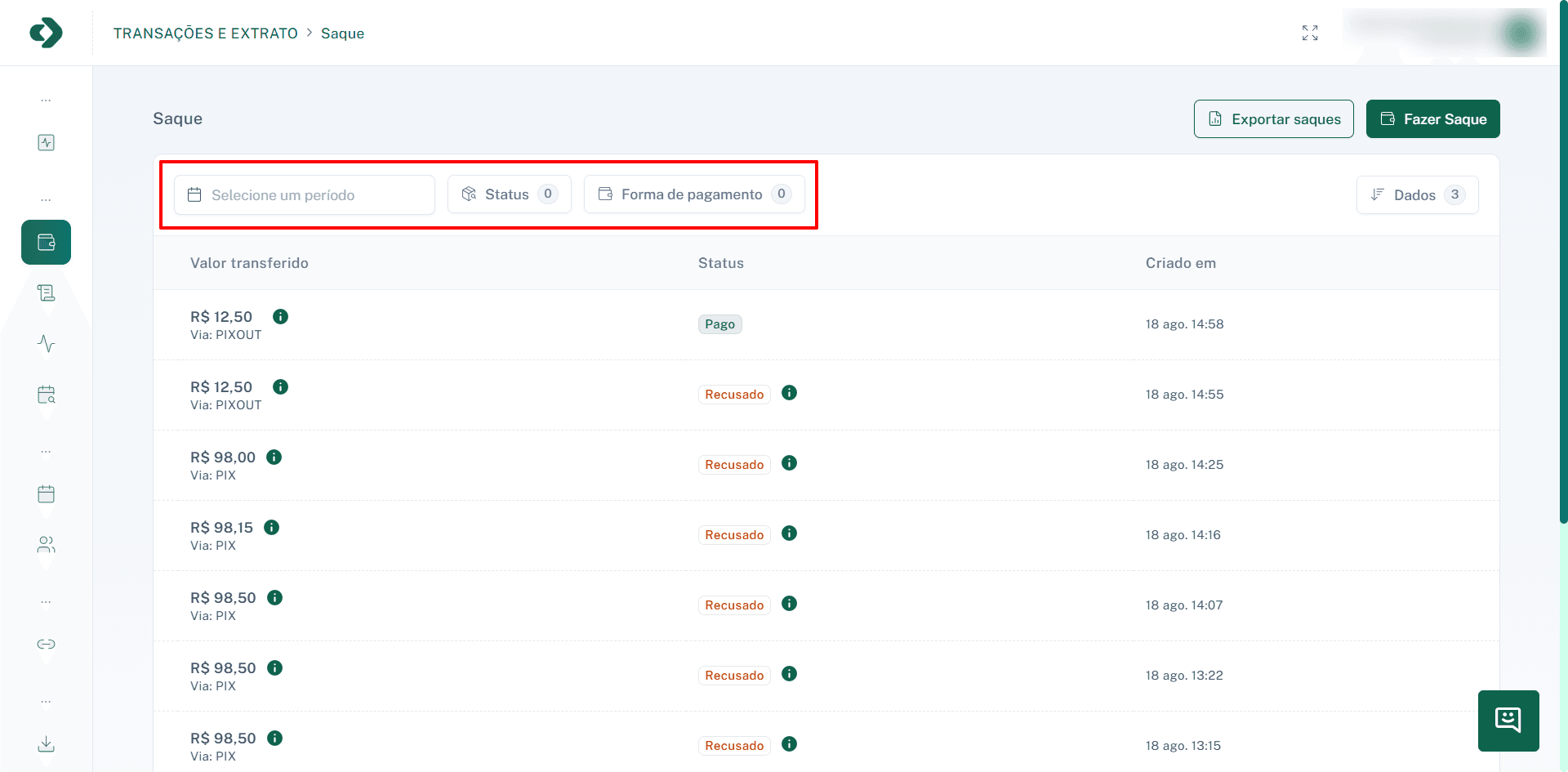Open the receipt list sidebar icon
The image size is (1568, 772).
pos(47,293)
